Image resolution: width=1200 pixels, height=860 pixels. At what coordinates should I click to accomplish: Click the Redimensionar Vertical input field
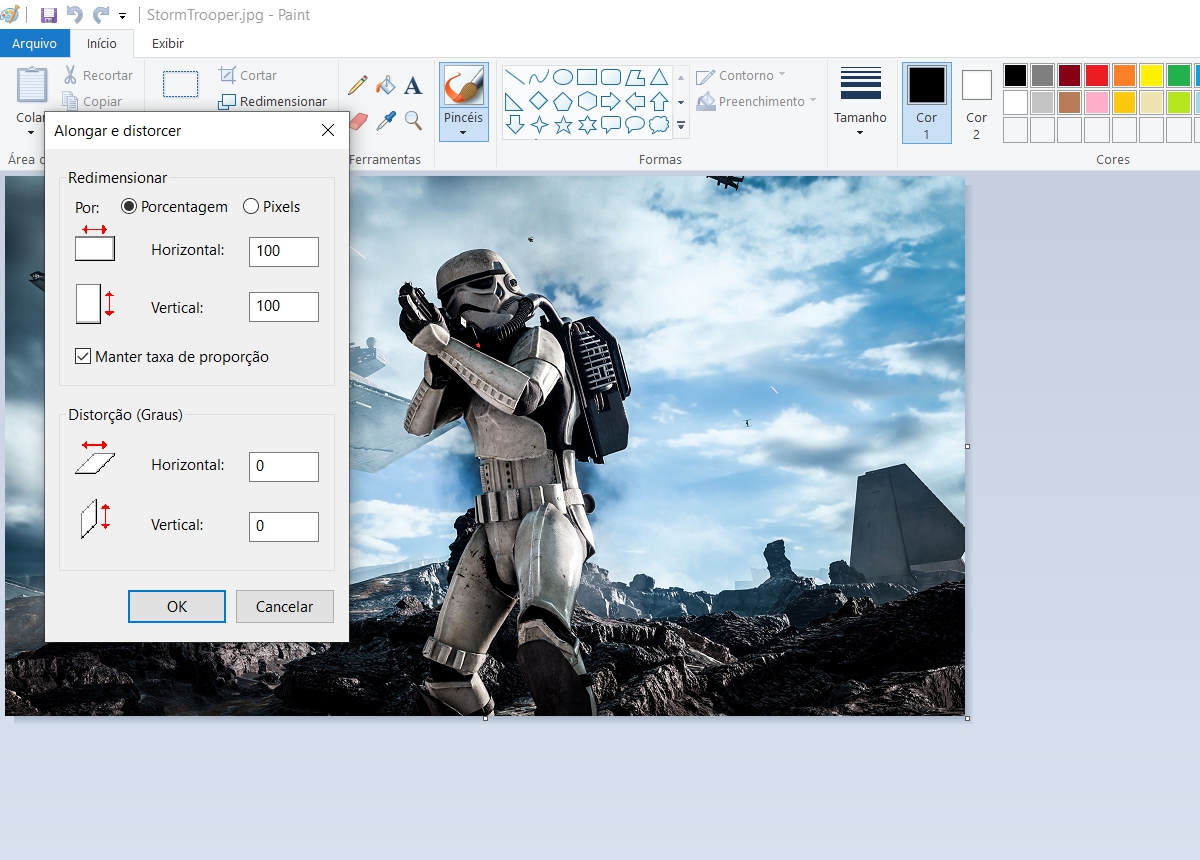click(284, 306)
